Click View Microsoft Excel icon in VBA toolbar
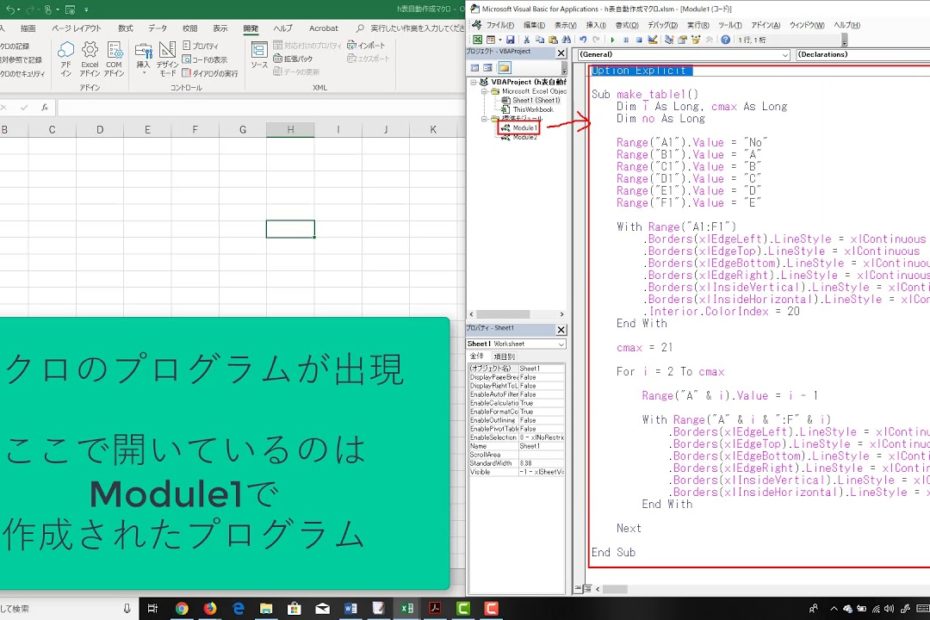 (x=479, y=39)
